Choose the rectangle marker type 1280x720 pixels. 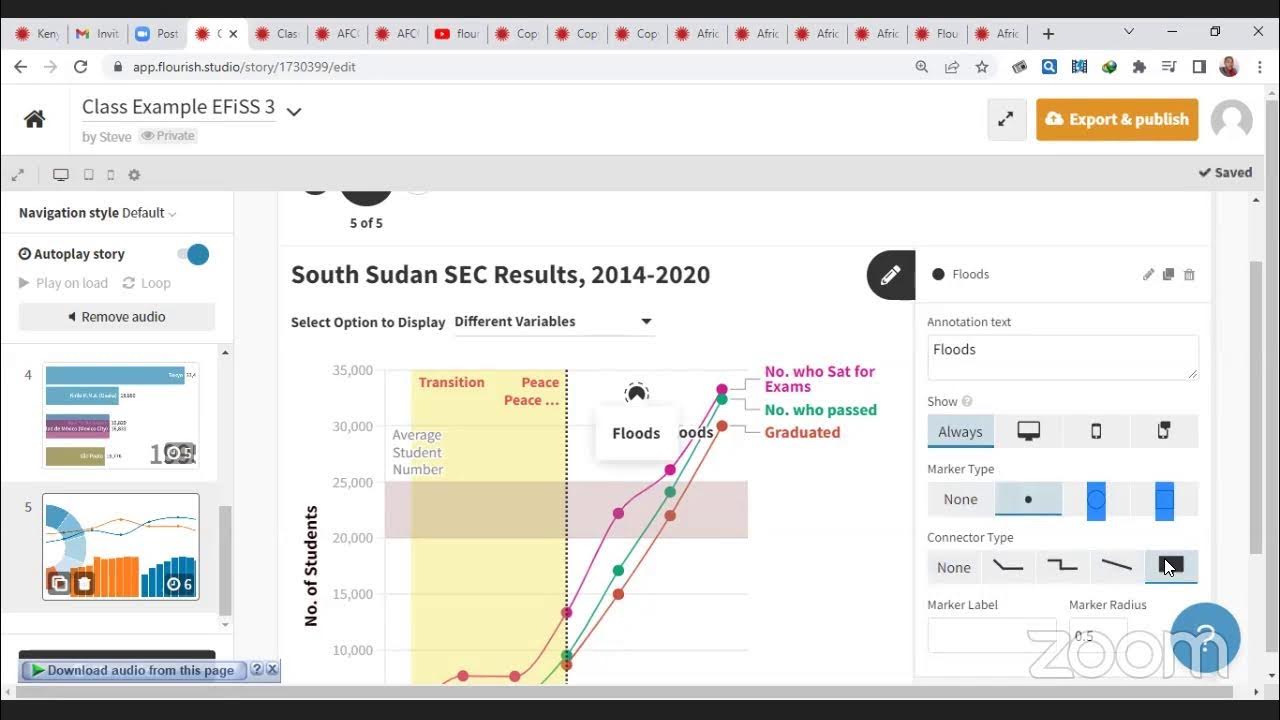(1164, 499)
